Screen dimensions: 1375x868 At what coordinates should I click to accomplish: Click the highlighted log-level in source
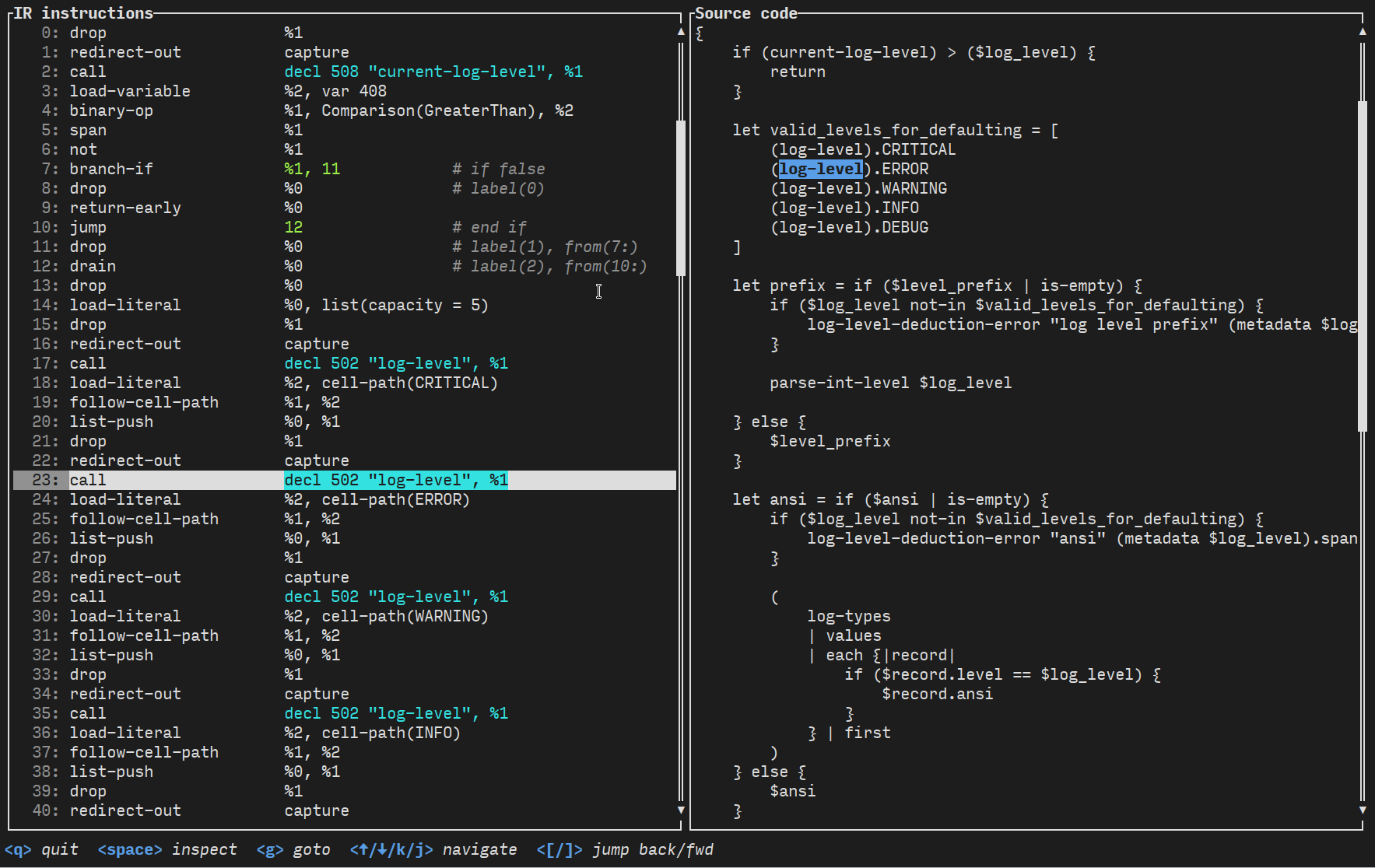pos(821,169)
